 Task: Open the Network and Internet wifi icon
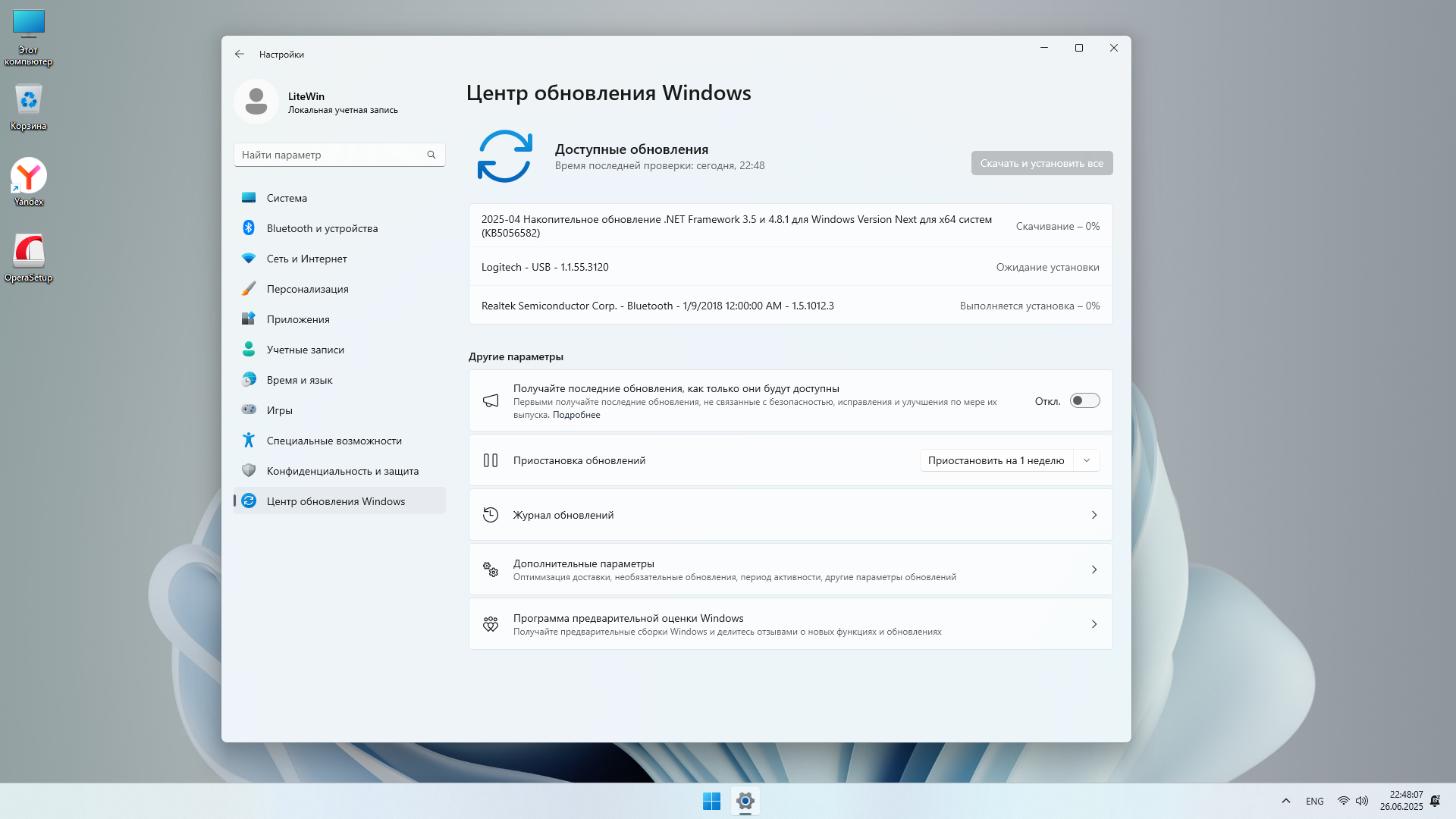tap(249, 259)
